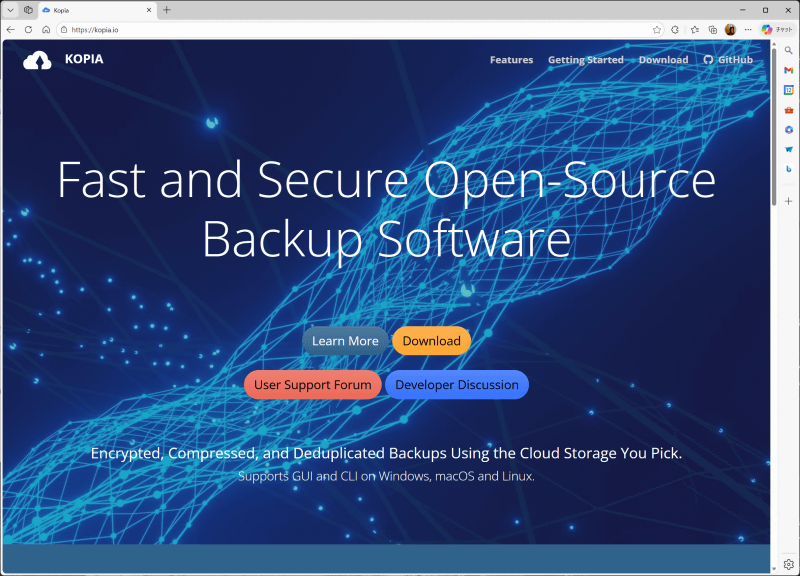Click the Learn More button

click(345, 341)
